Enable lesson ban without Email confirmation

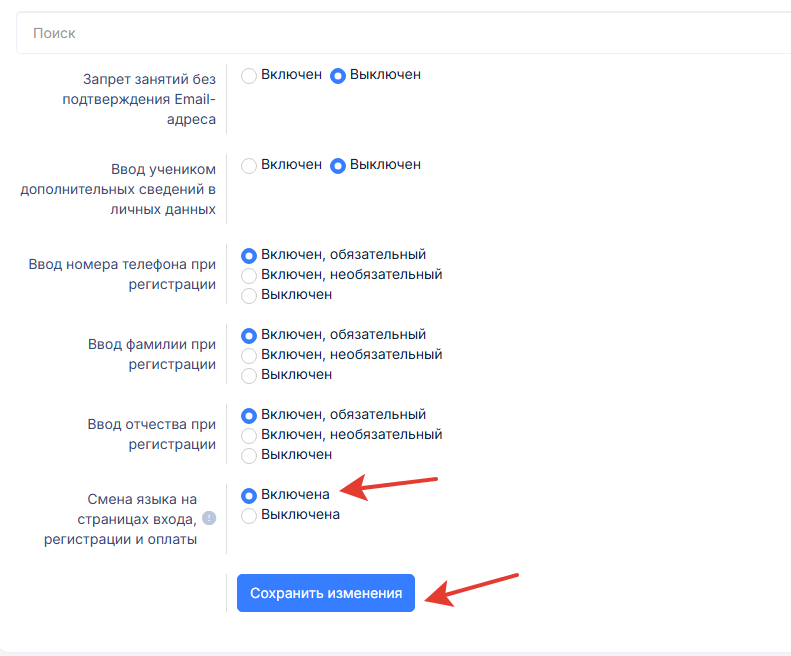(249, 75)
